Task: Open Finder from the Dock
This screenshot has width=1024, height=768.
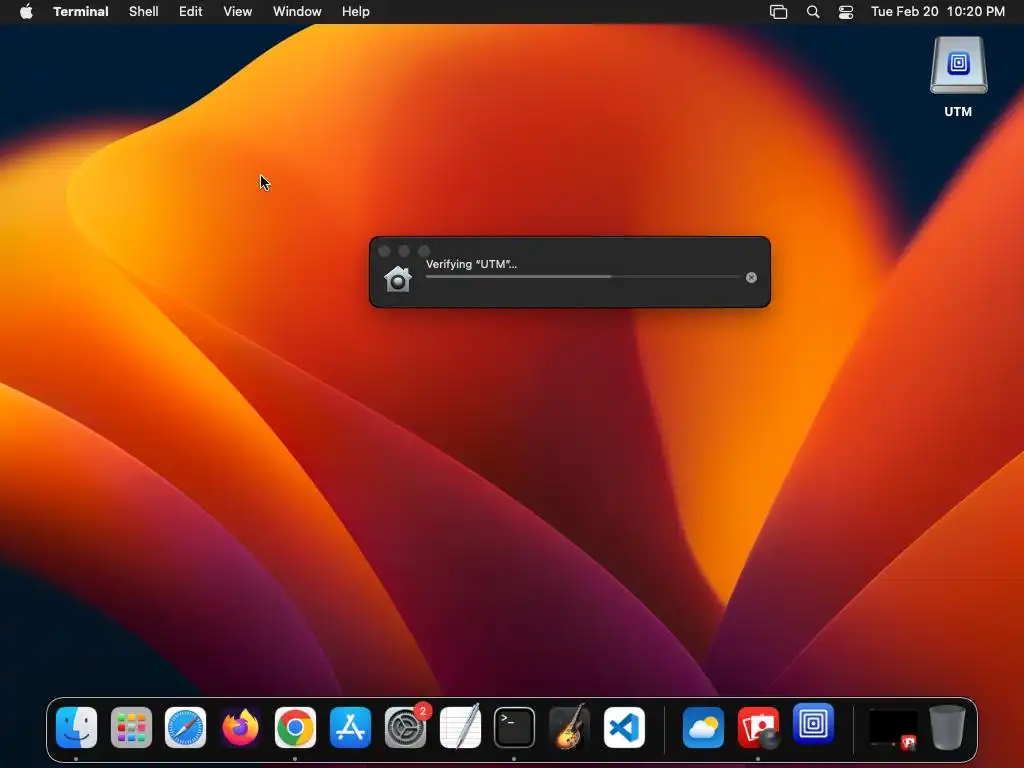Action: click(x=76, y=728)
